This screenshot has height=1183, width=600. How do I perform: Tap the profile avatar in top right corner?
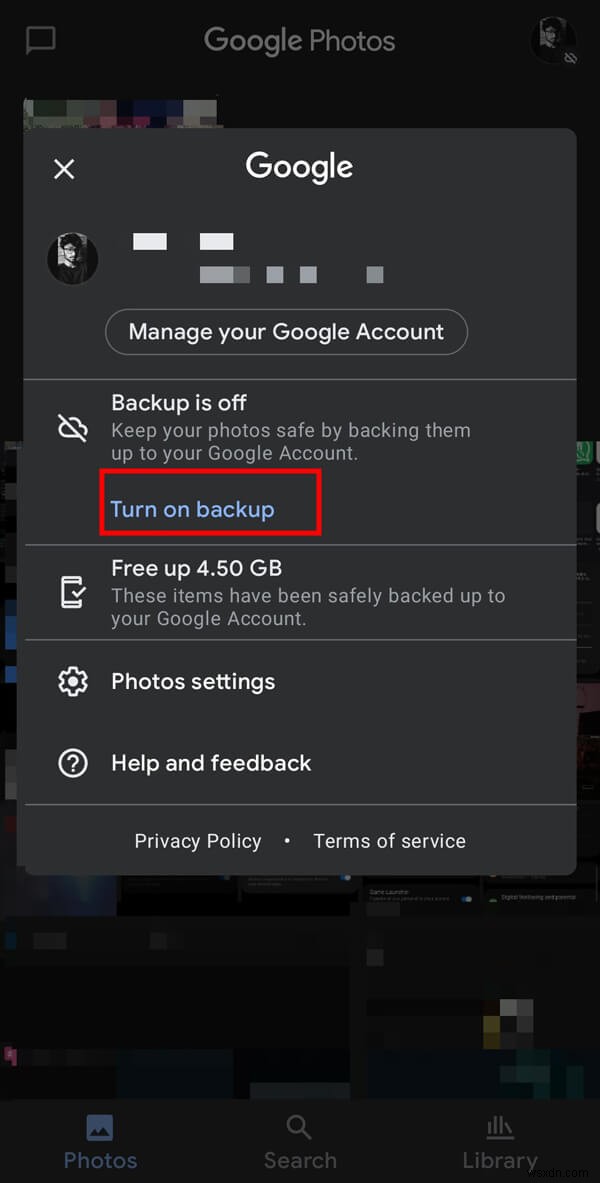(552, 41)
